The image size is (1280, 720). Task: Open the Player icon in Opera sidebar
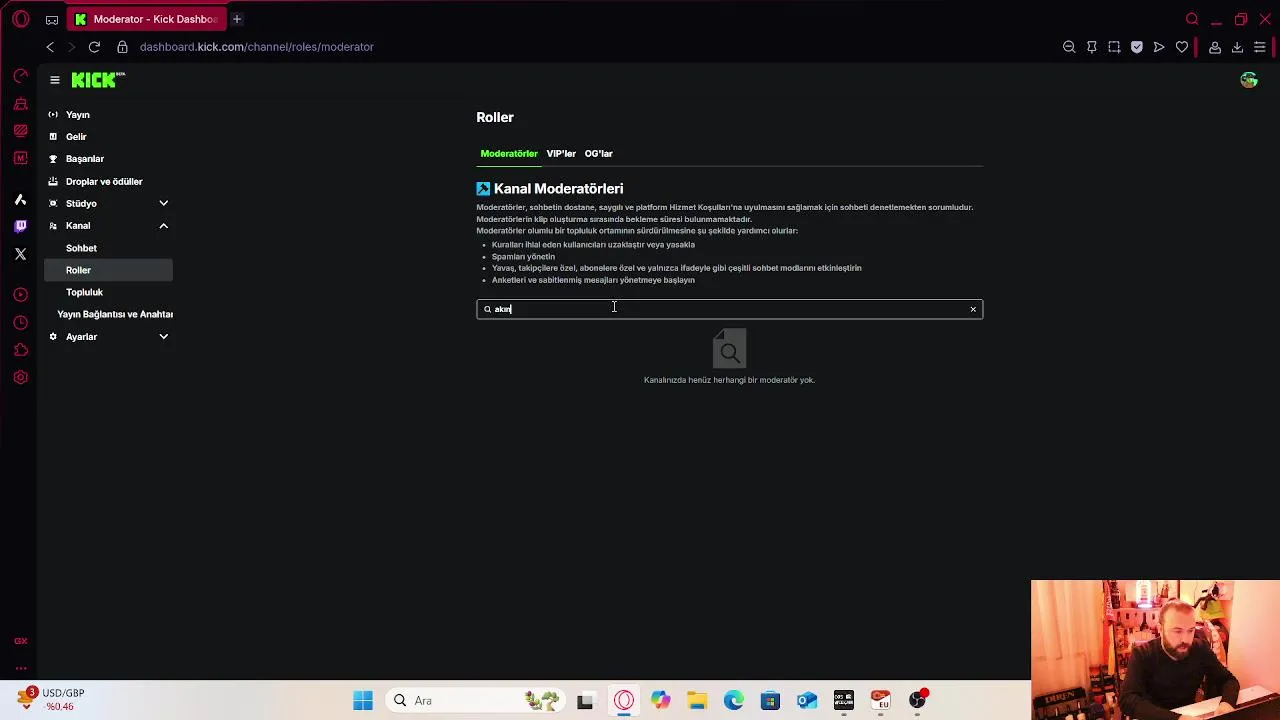(x=20, y=294)
